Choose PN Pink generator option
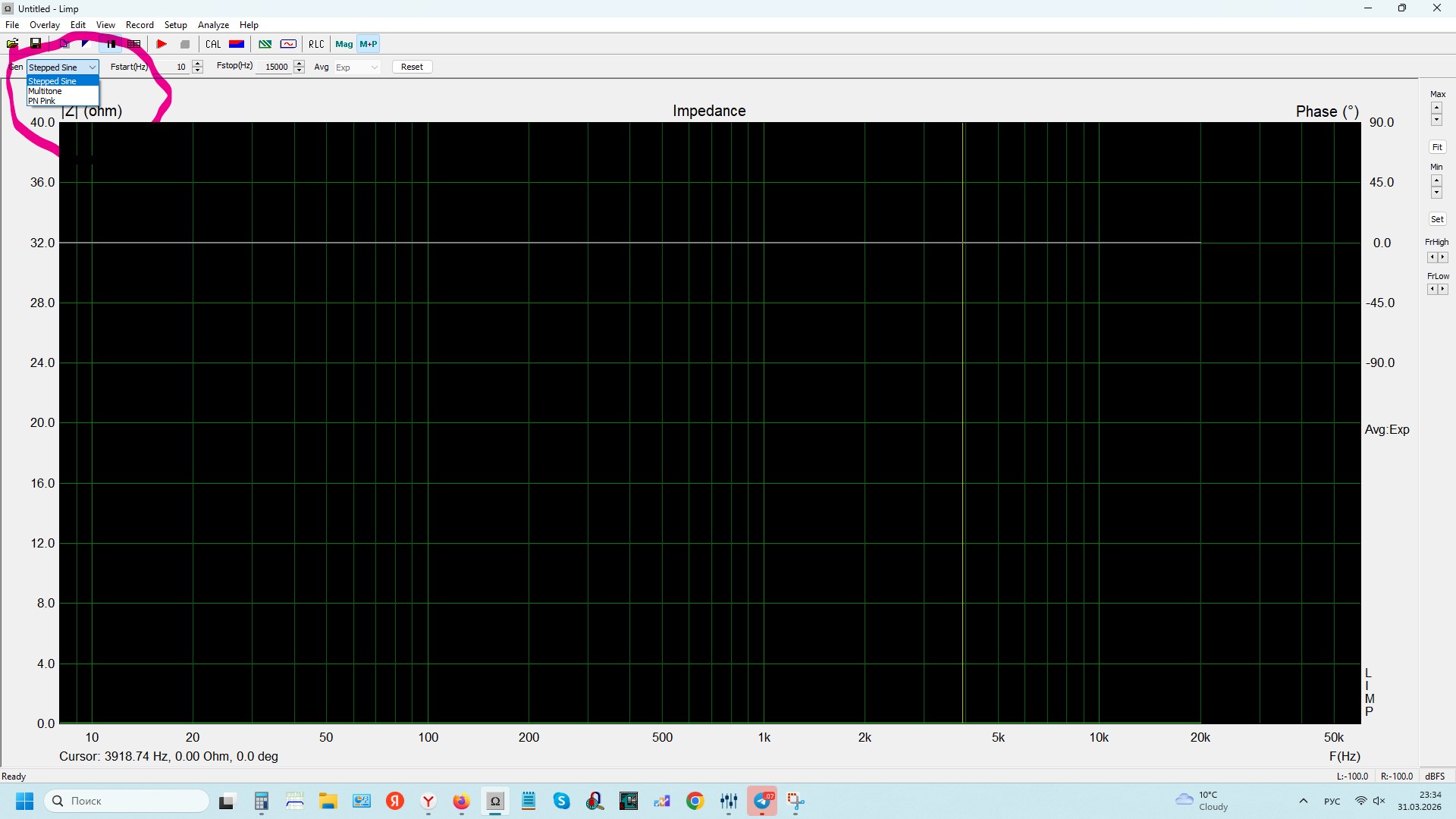Viewport: 1456px width, 819px height. (42, 101)
